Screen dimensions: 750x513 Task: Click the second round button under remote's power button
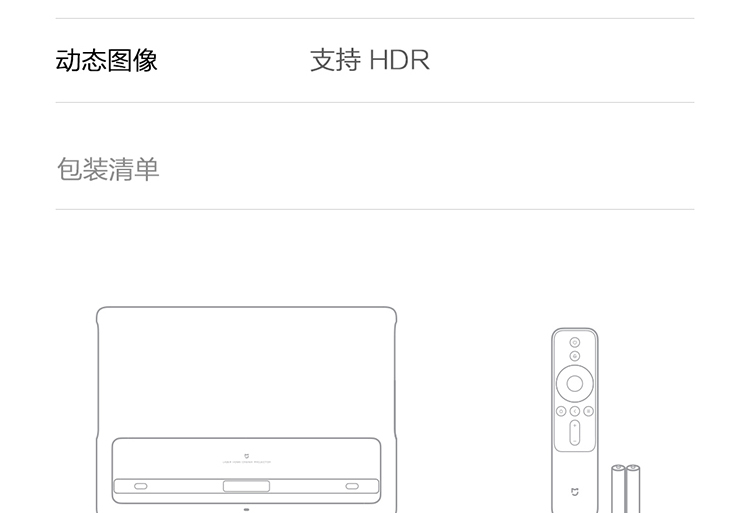click(574, 356)
